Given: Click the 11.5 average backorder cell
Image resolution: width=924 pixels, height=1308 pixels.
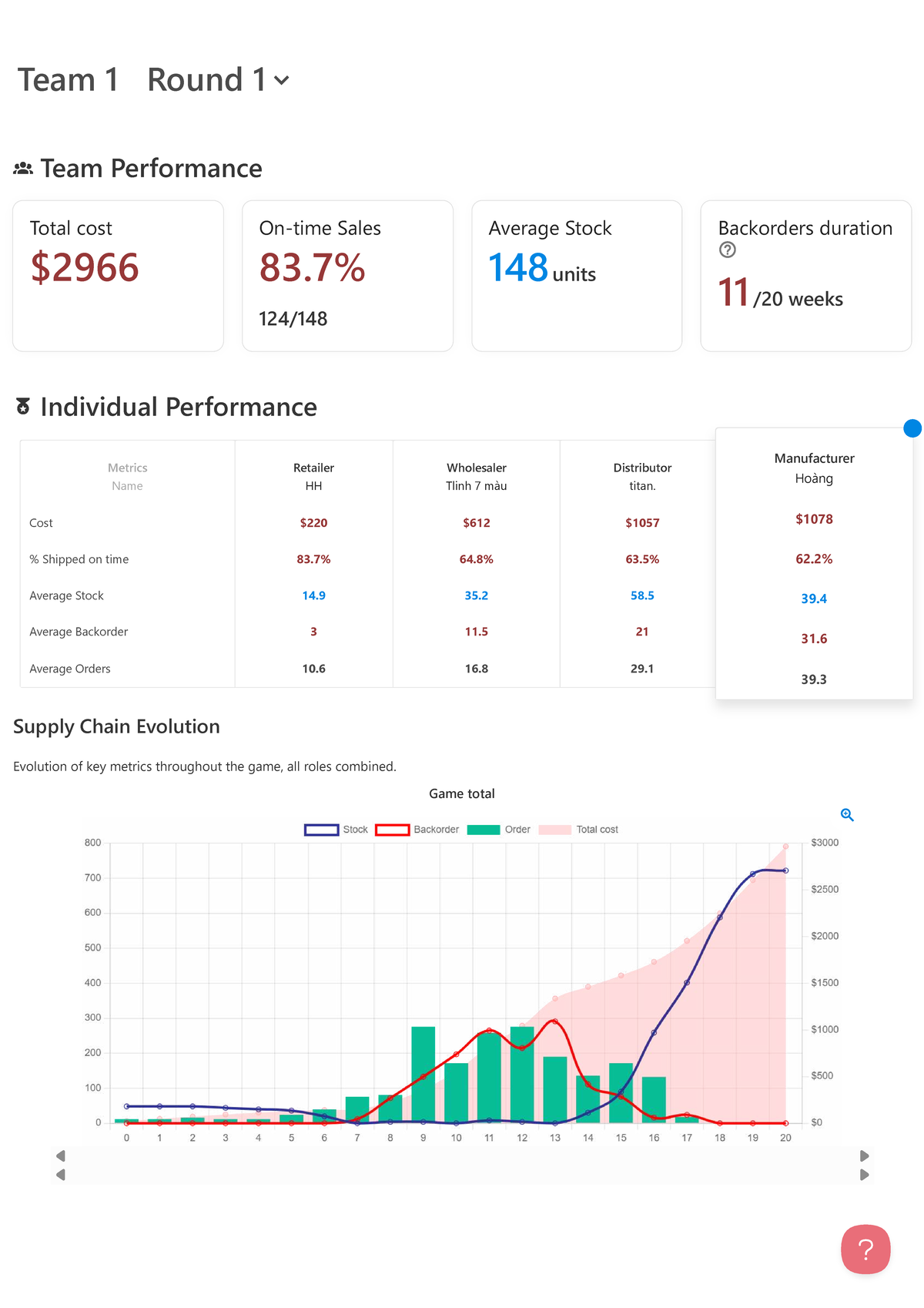Looking at the screenshot, I should coord(477,632).
